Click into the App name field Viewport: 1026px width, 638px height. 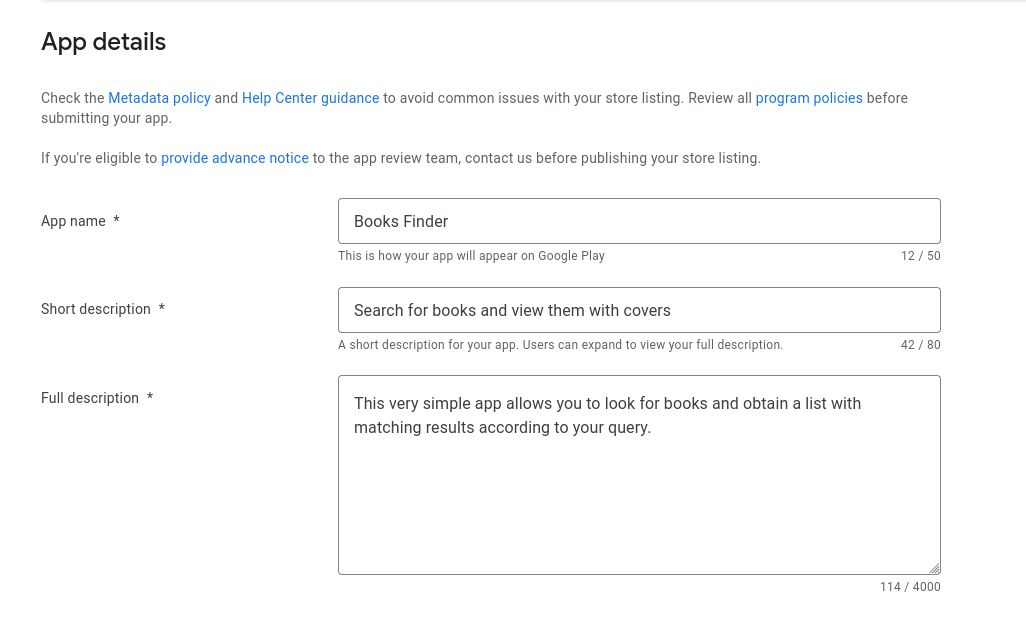click(639, 221)
